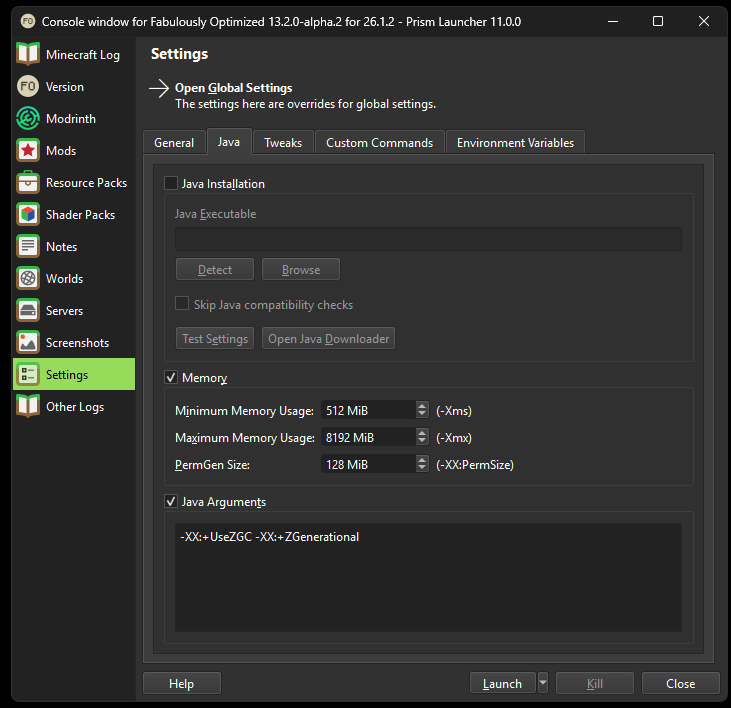
Task: Select the Java tab
Action: tap(229, 142)
